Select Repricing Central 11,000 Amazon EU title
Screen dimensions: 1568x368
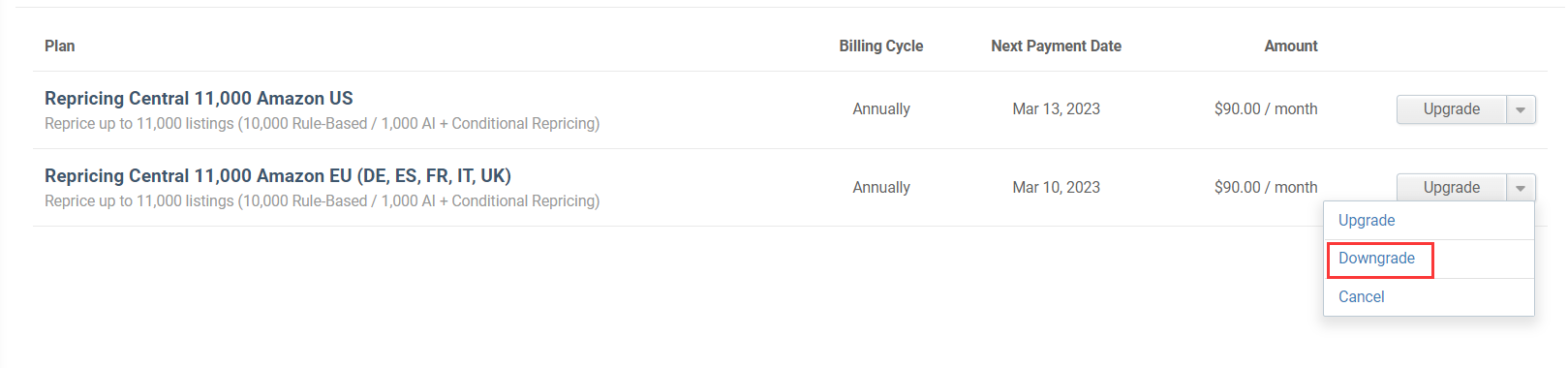click(278, 176)
